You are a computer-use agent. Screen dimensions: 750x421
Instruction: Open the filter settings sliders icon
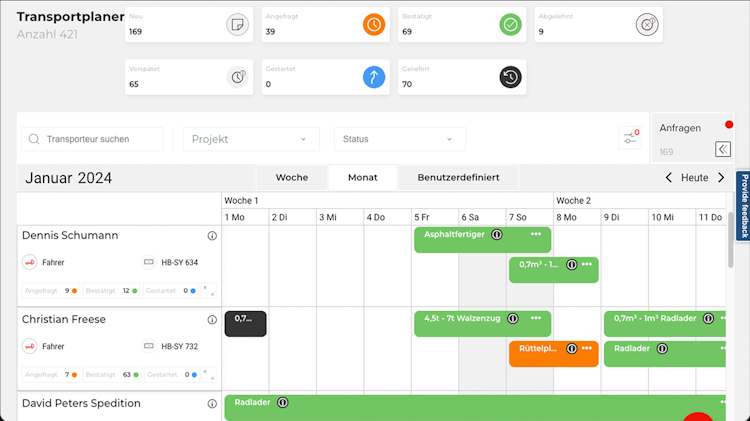pos(630,138)
